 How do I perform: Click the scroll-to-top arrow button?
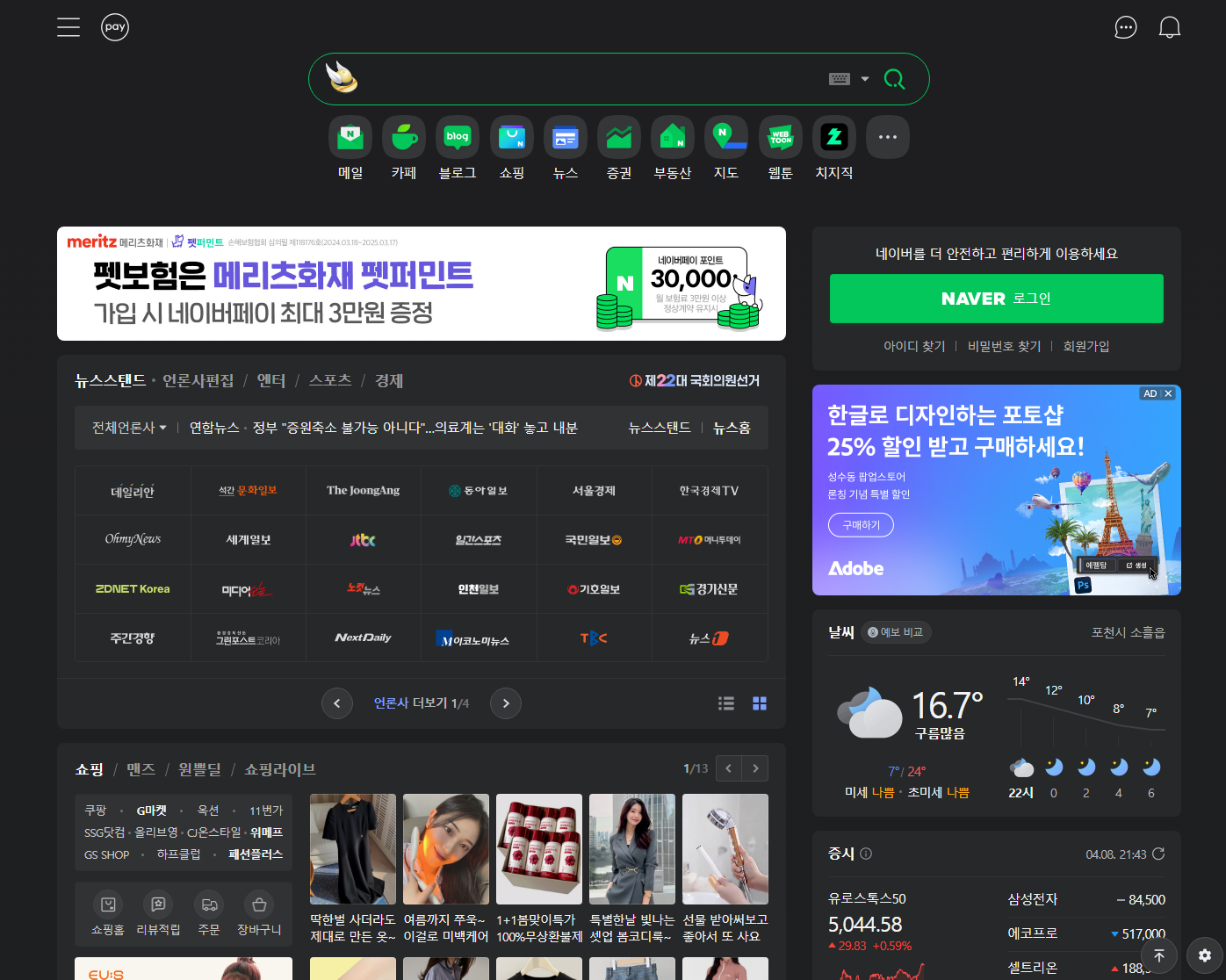tap(1159, 955)
